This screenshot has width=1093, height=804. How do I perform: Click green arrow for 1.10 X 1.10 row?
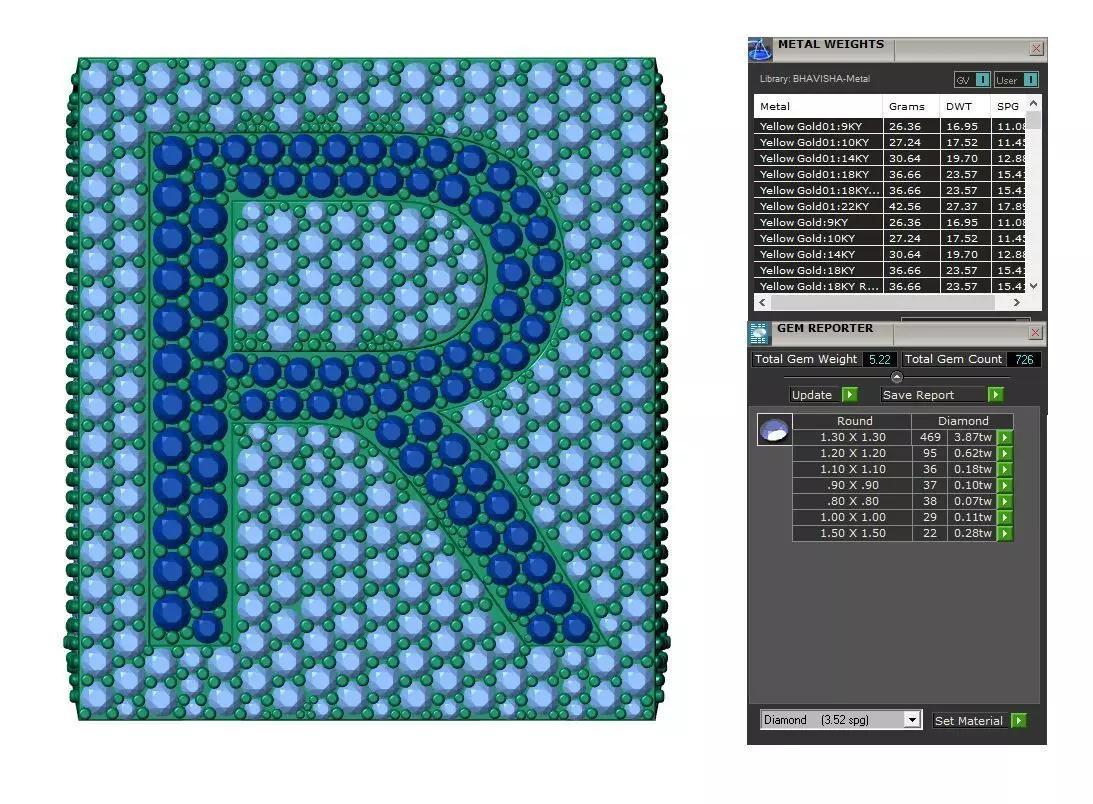pos(1005,469)
